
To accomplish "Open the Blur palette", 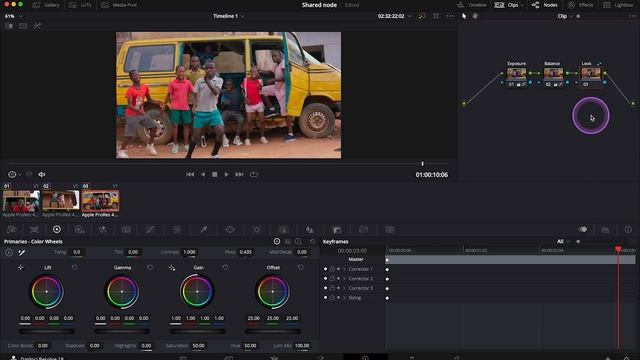I will point(310,230).
